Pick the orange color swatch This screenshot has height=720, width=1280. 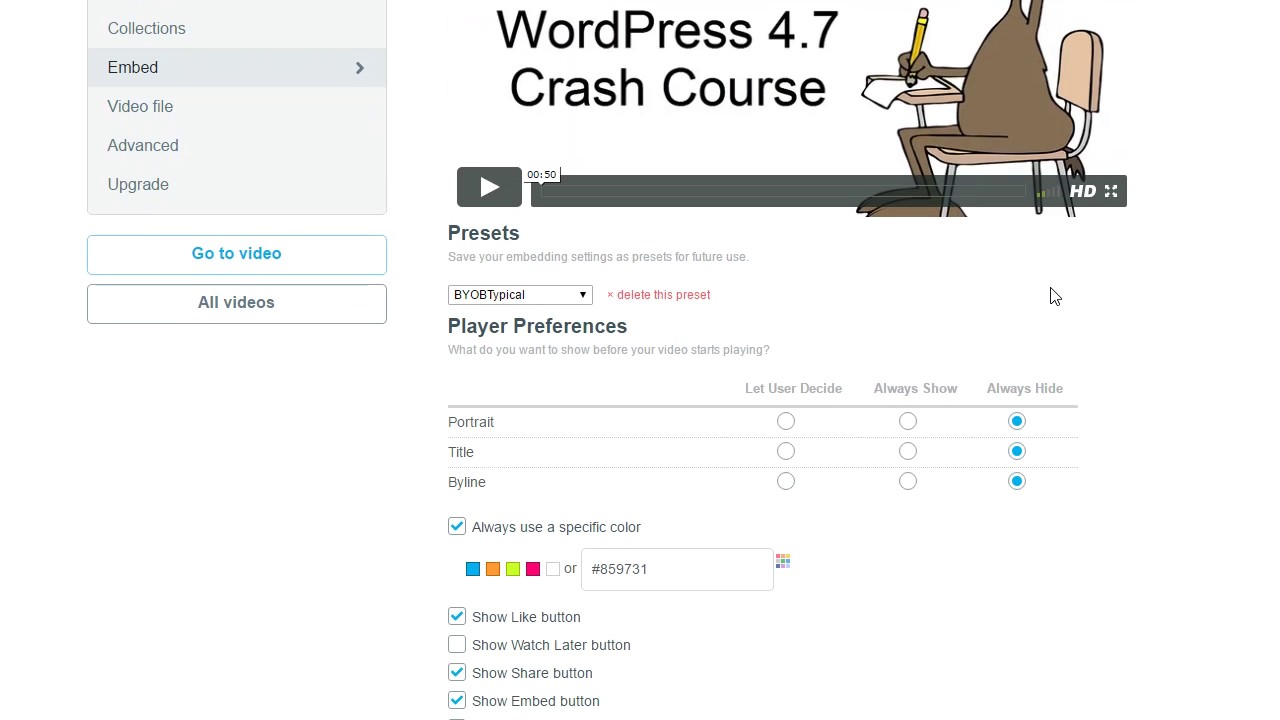[x=493, y=569]
